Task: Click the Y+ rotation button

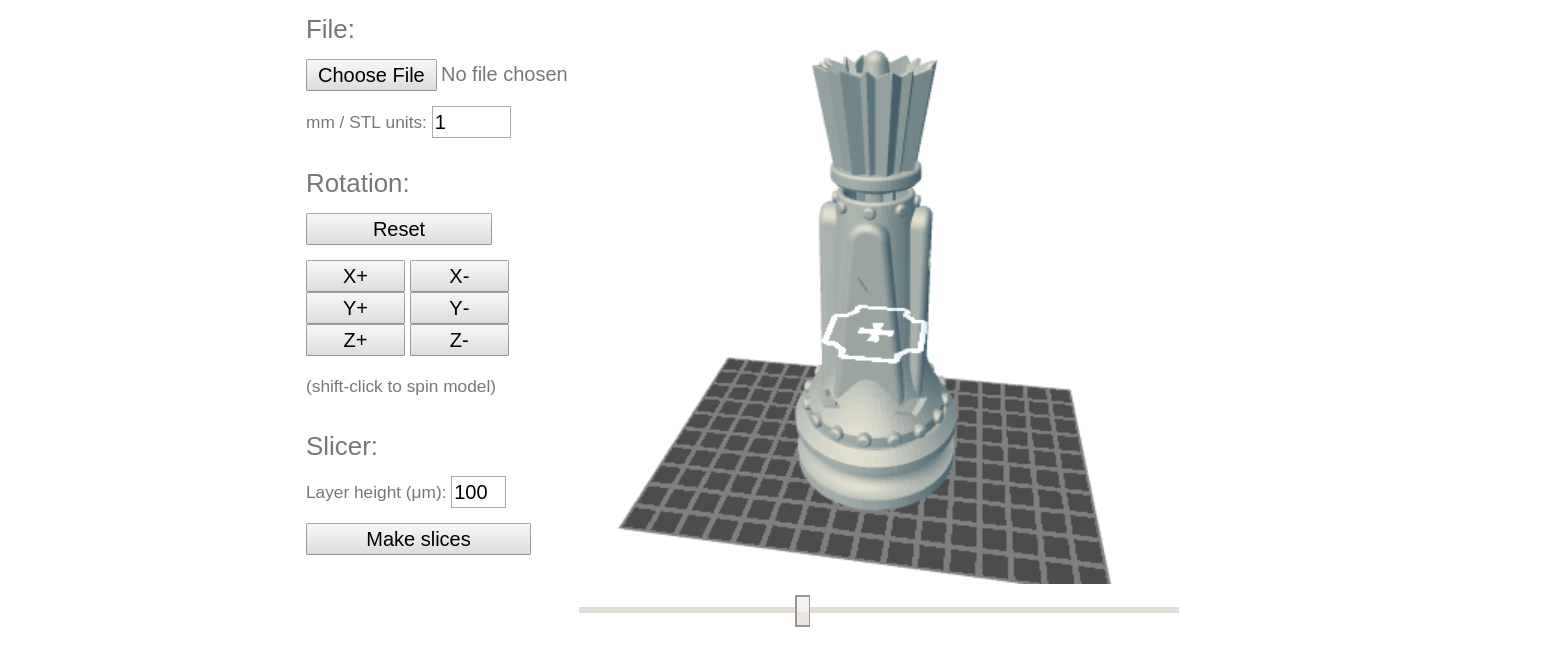Action: (x=355, y=308)
